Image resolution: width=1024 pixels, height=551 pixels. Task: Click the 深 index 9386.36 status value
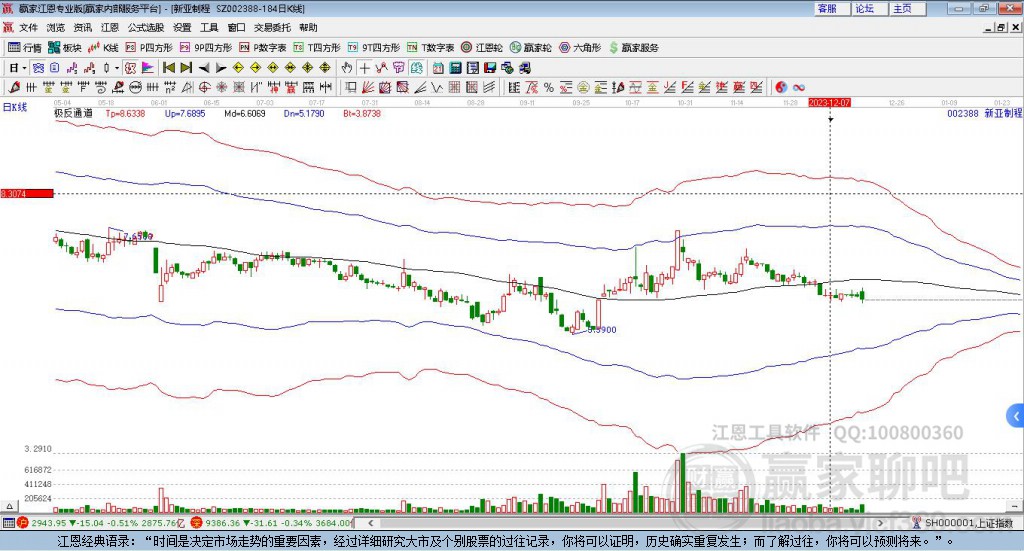click(223, 523)
